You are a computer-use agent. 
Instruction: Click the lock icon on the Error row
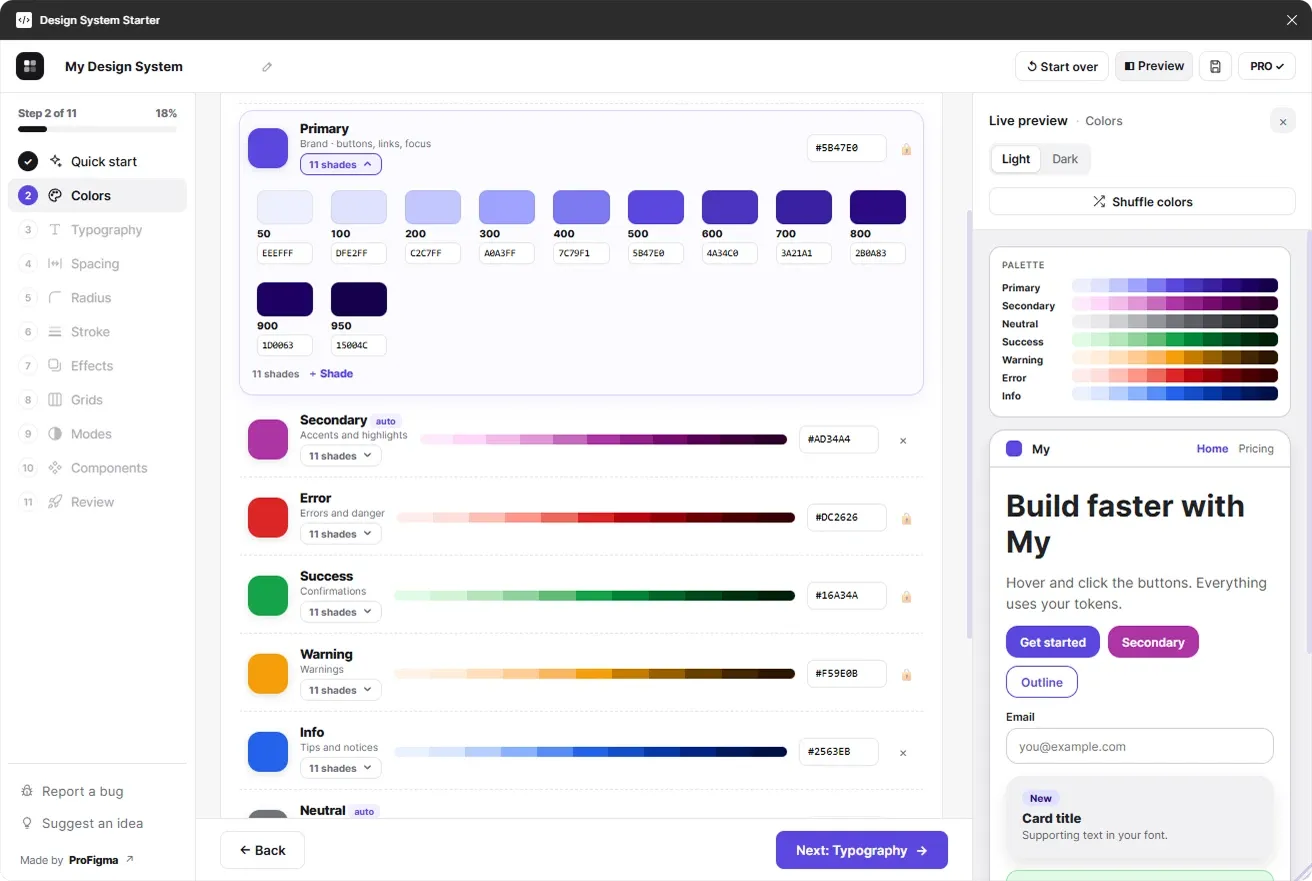coord(906,519)
